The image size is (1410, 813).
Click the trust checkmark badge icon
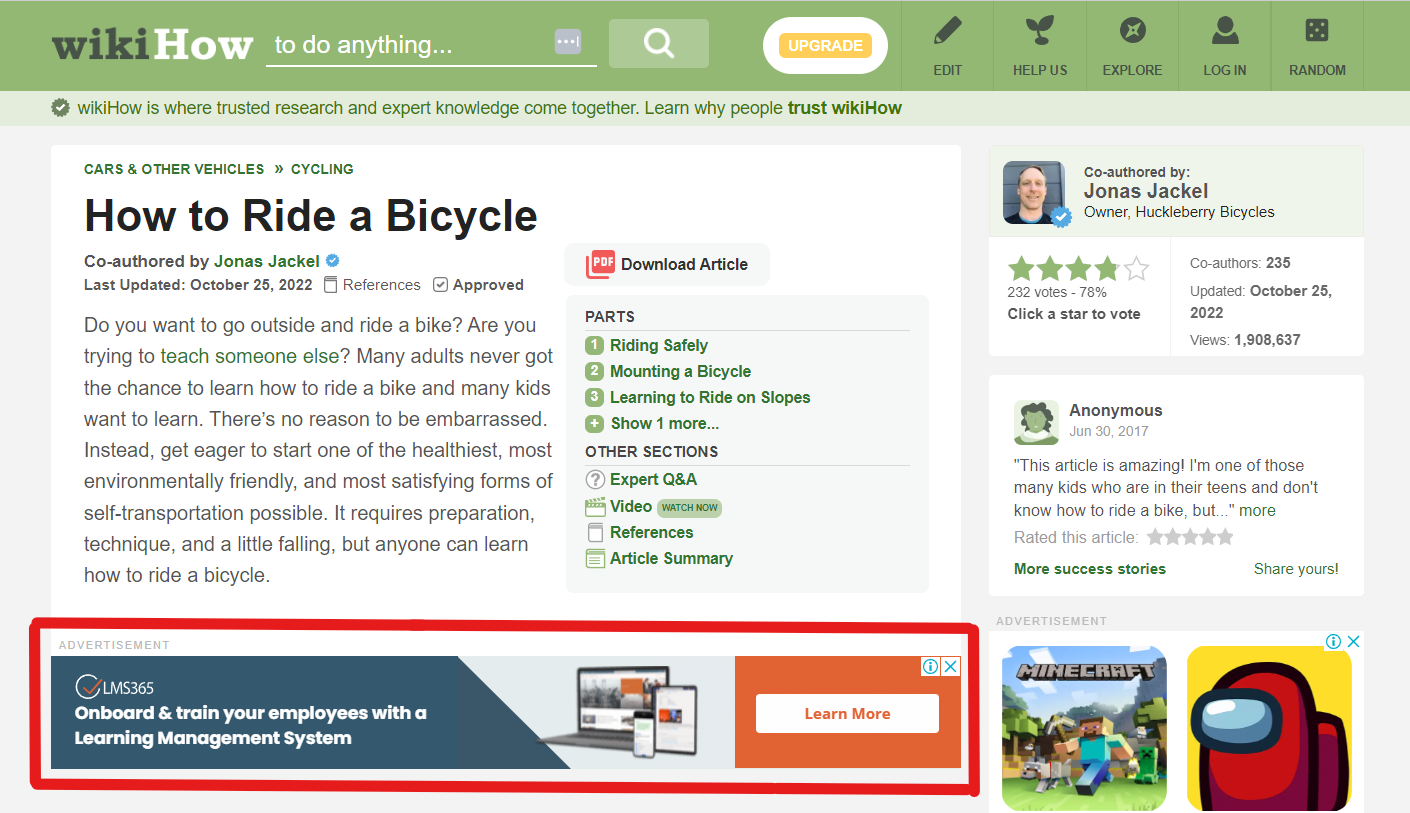[61, 107]
